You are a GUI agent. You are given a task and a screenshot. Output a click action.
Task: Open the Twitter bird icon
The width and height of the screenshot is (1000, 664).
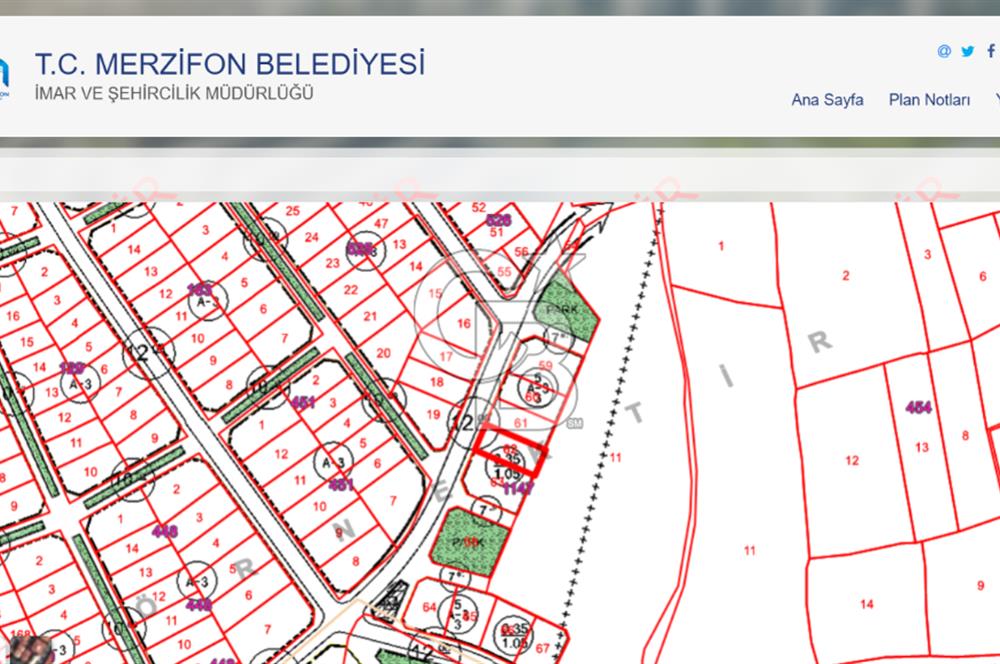point(967,51)
